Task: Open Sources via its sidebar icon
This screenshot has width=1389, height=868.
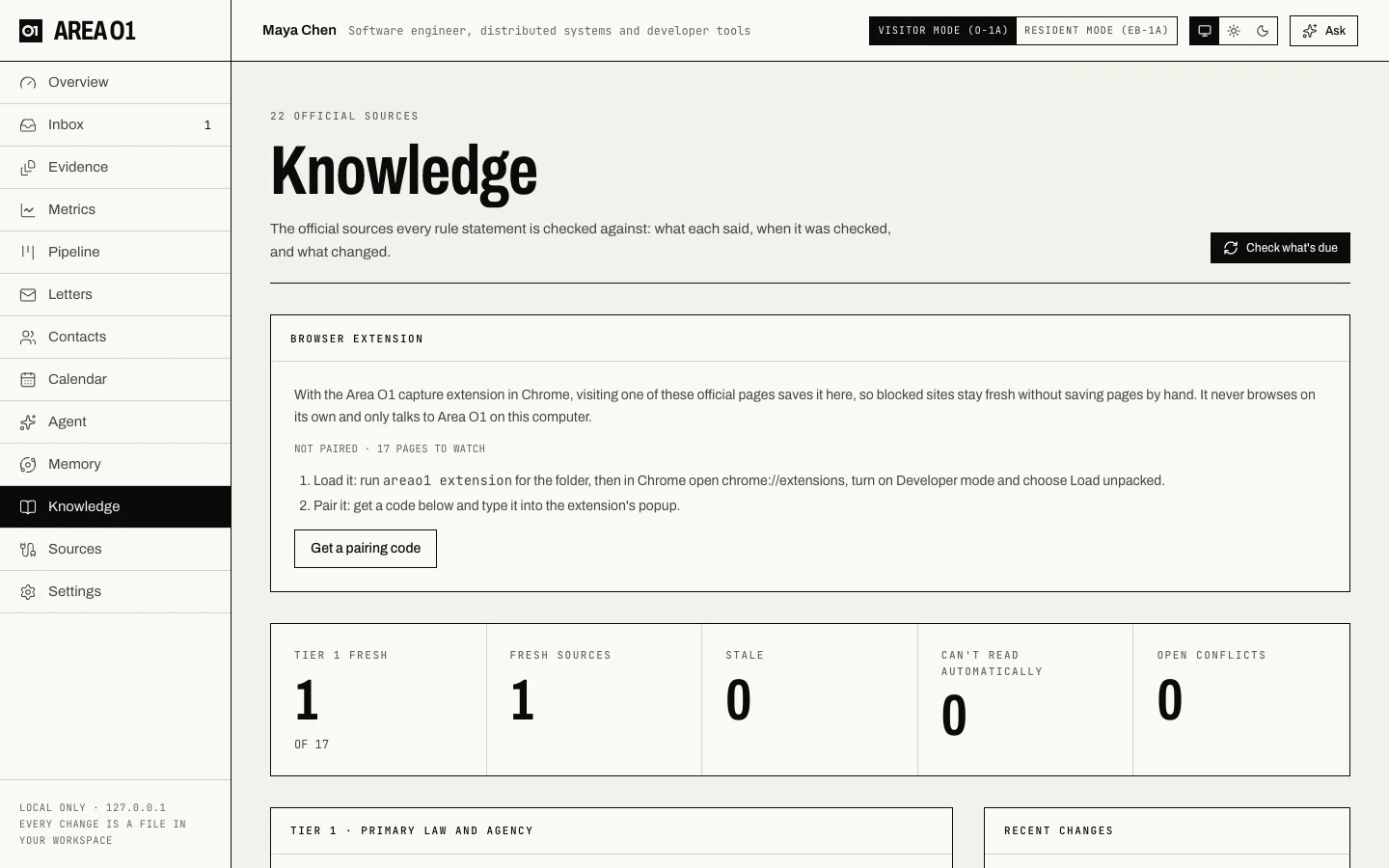Action: click(x=28, y=550)
